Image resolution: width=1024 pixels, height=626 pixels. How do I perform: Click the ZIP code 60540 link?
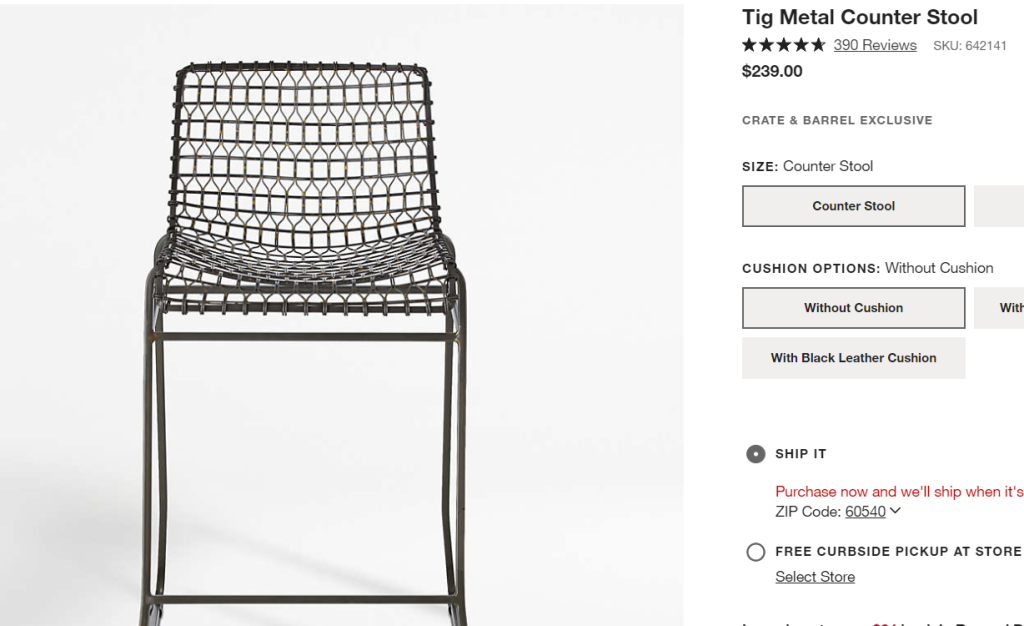click(865, 512)
